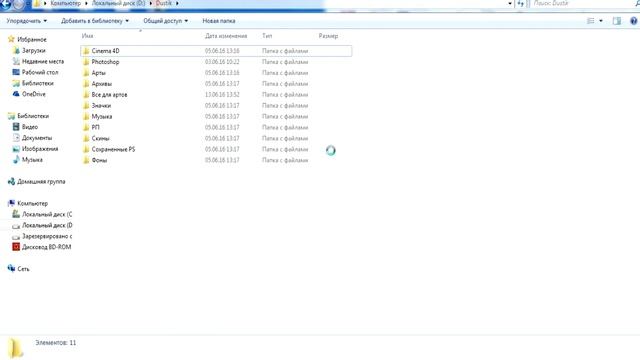640x360 pixels.
Task: Open OneDrive in the sidebar
Action: tap(33, 94)
